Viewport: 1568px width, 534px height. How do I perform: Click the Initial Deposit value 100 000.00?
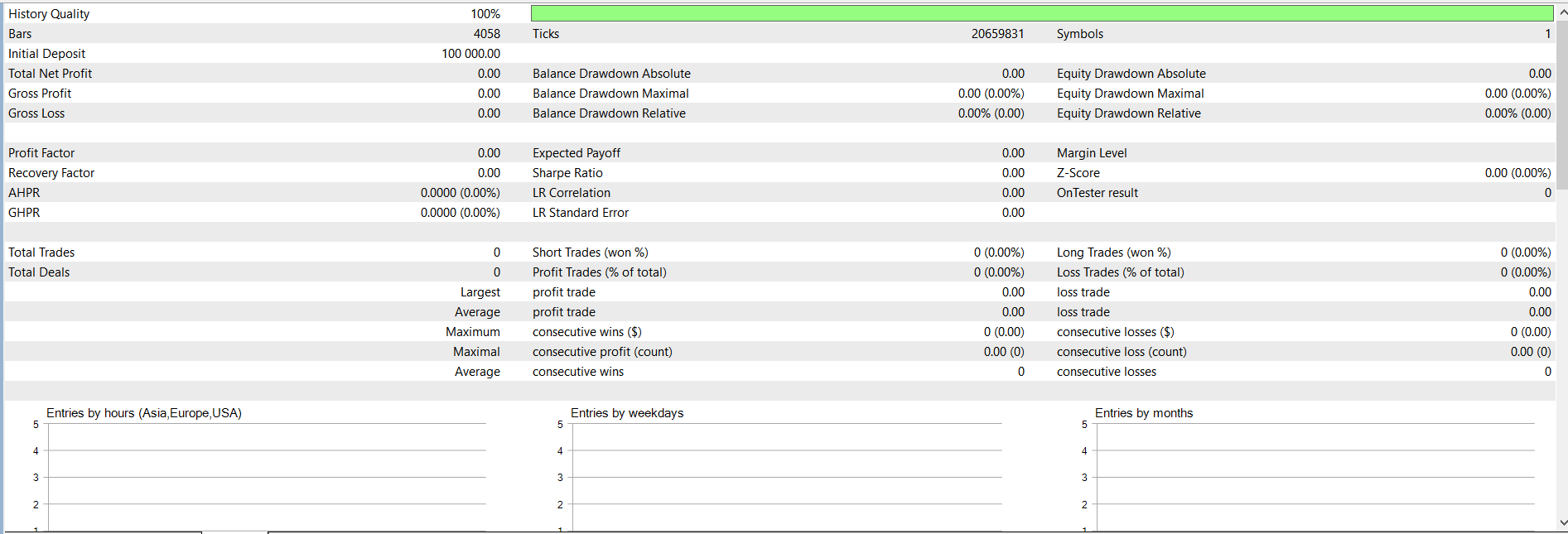(x=470, y=54)
